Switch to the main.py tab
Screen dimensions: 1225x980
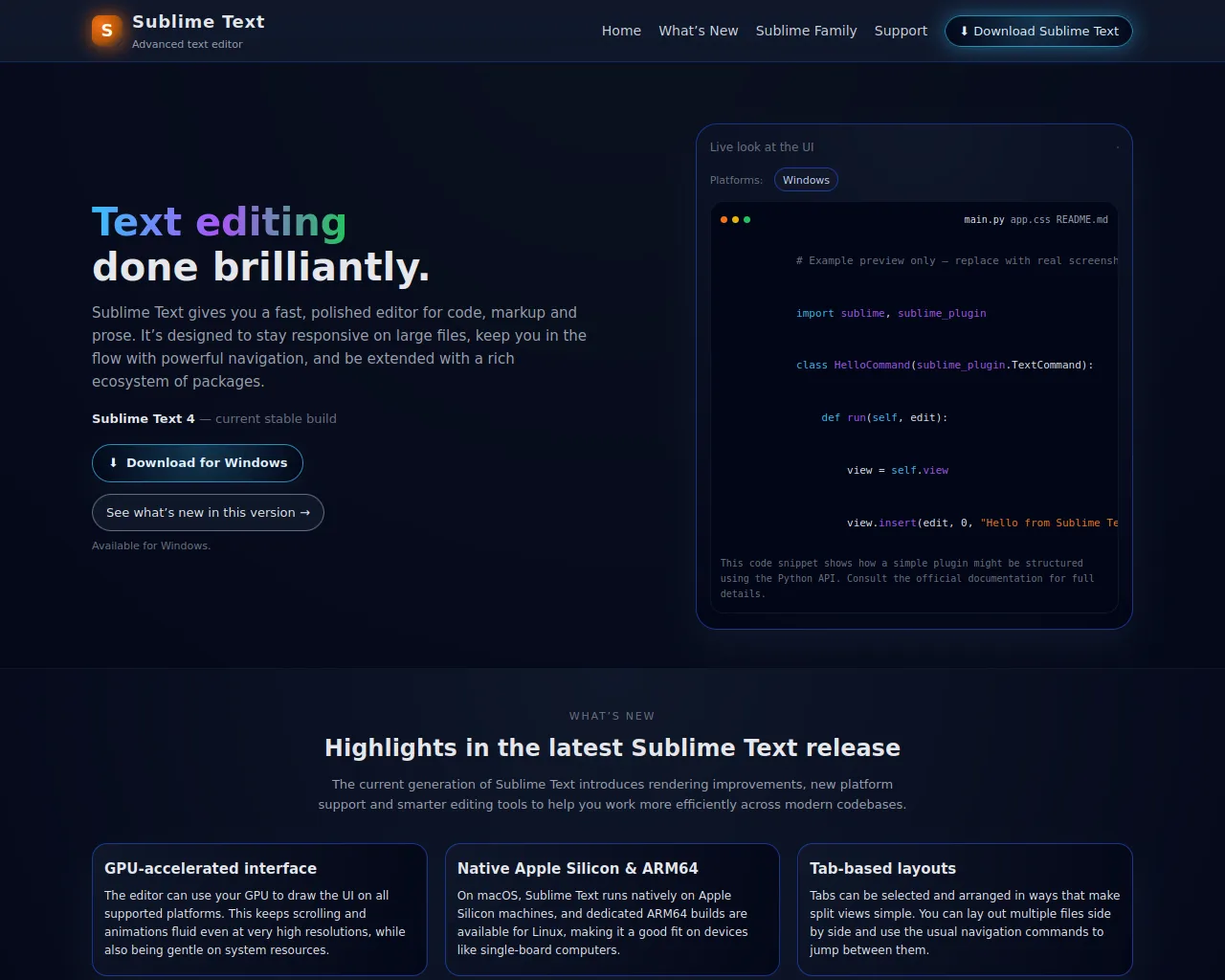click(983, 220)
